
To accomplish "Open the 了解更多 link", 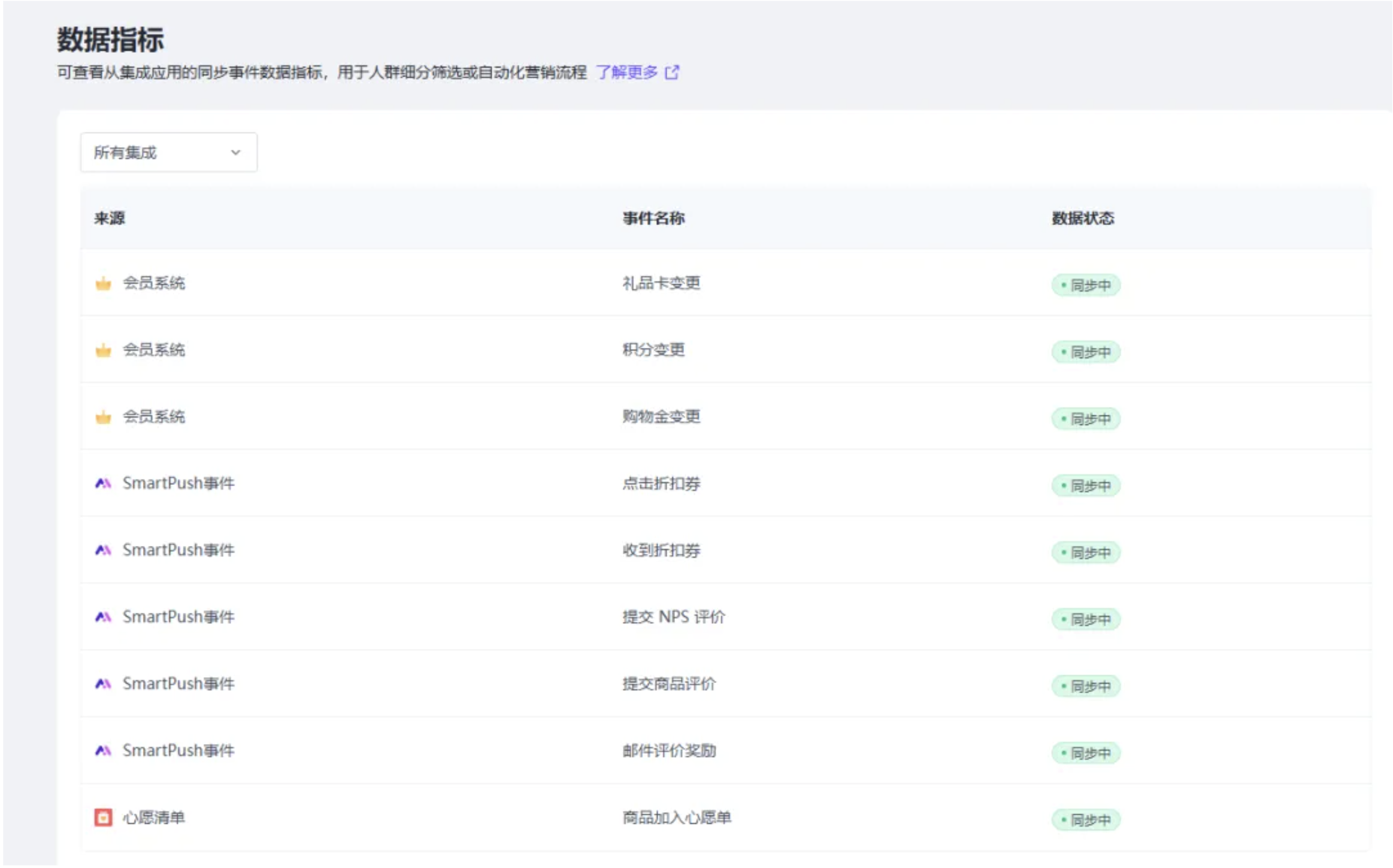I will click(x=627, y=72).
